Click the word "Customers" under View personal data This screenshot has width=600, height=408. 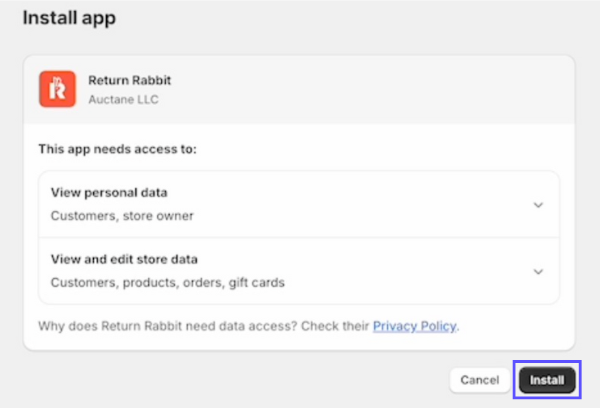click(x=85, y=215)
